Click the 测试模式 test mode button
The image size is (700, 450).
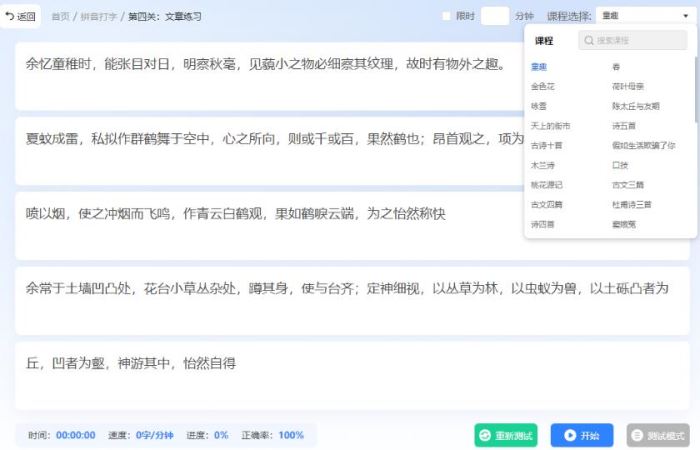(x=658, y=435)
